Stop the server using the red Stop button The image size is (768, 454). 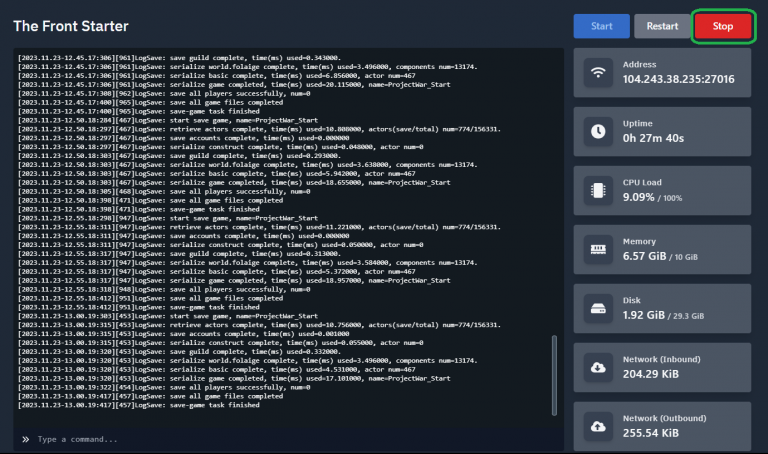pyautogui.click(x=723, y=26)
